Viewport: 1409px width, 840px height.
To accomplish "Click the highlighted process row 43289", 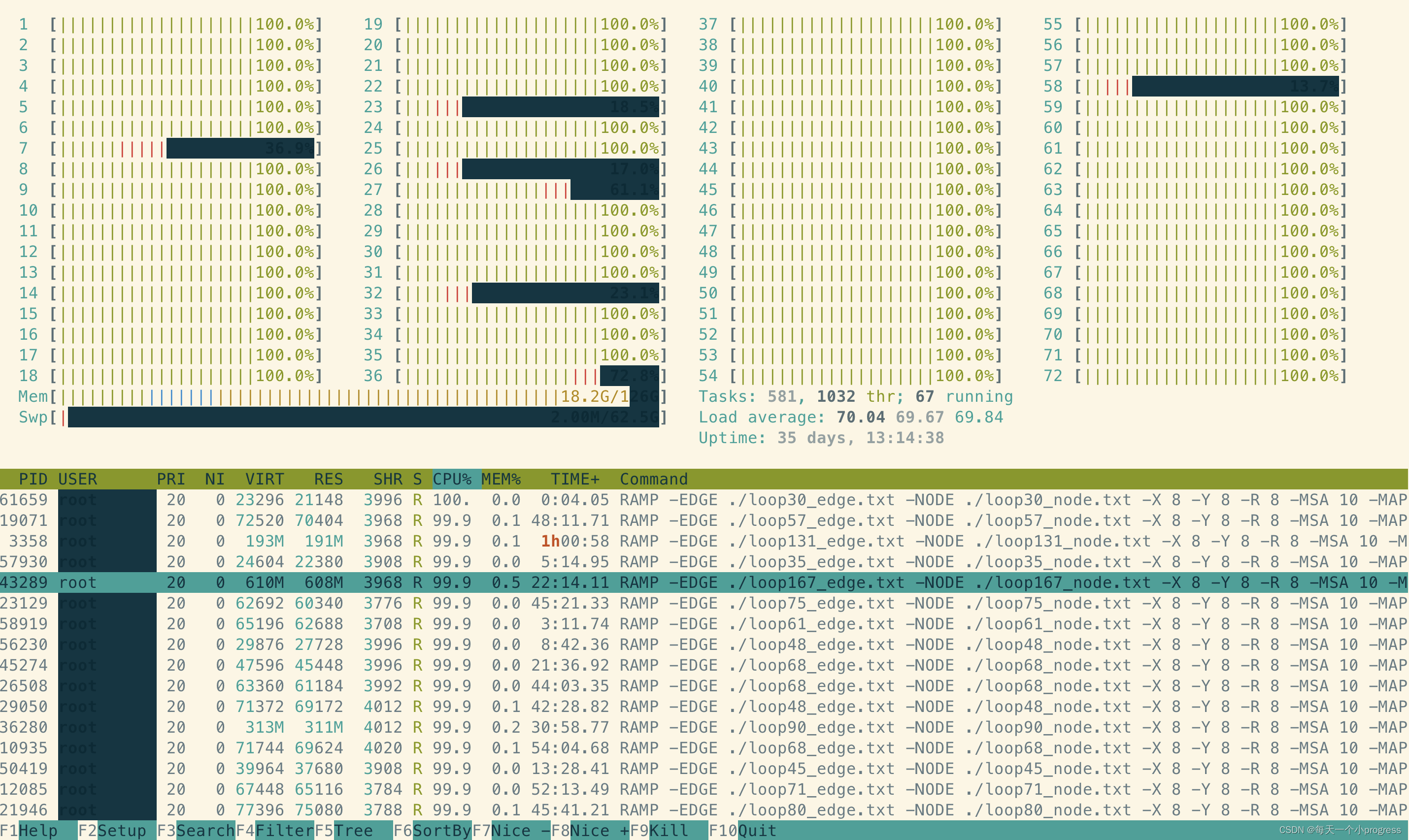I will tap(704, 582).
